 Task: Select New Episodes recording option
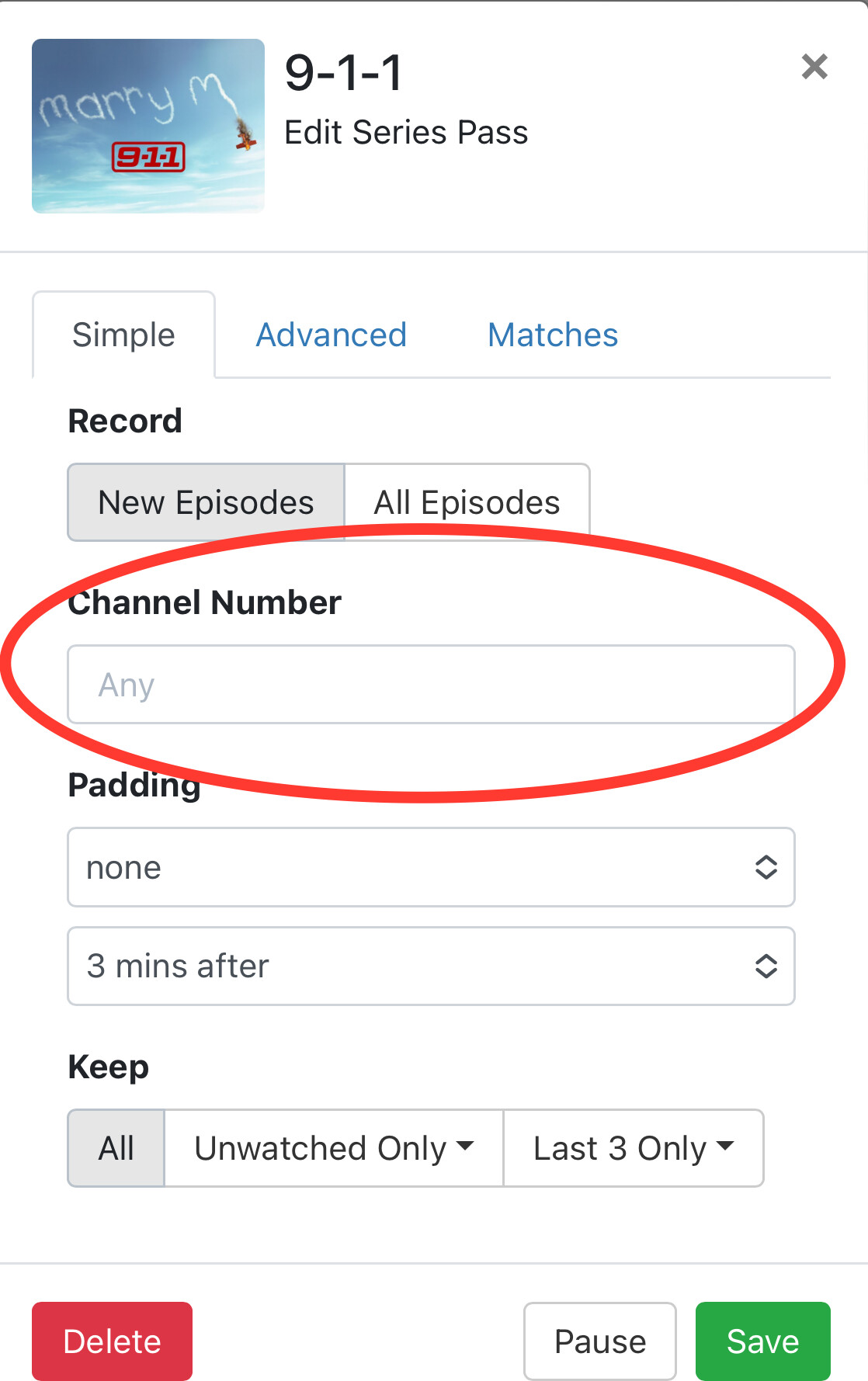(x=206, y=502)
